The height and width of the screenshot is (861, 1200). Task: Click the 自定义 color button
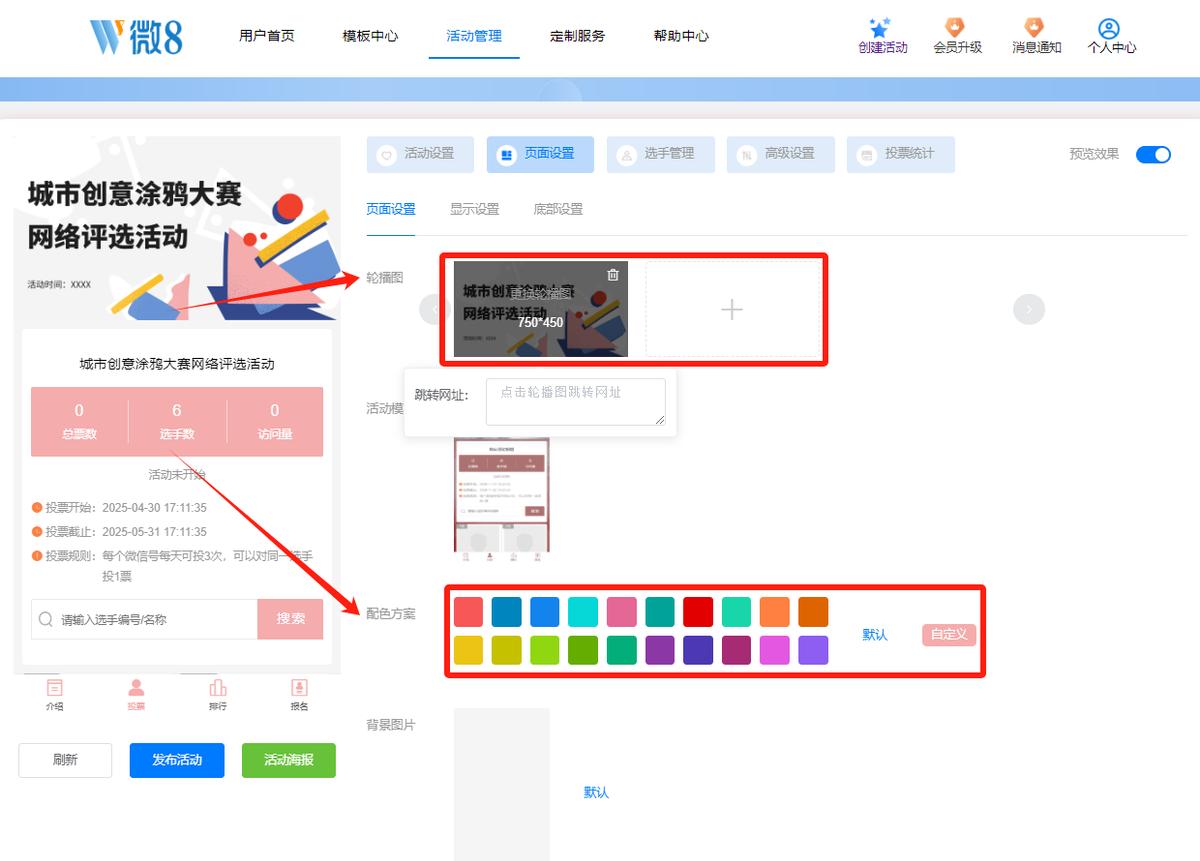[949, 634]
